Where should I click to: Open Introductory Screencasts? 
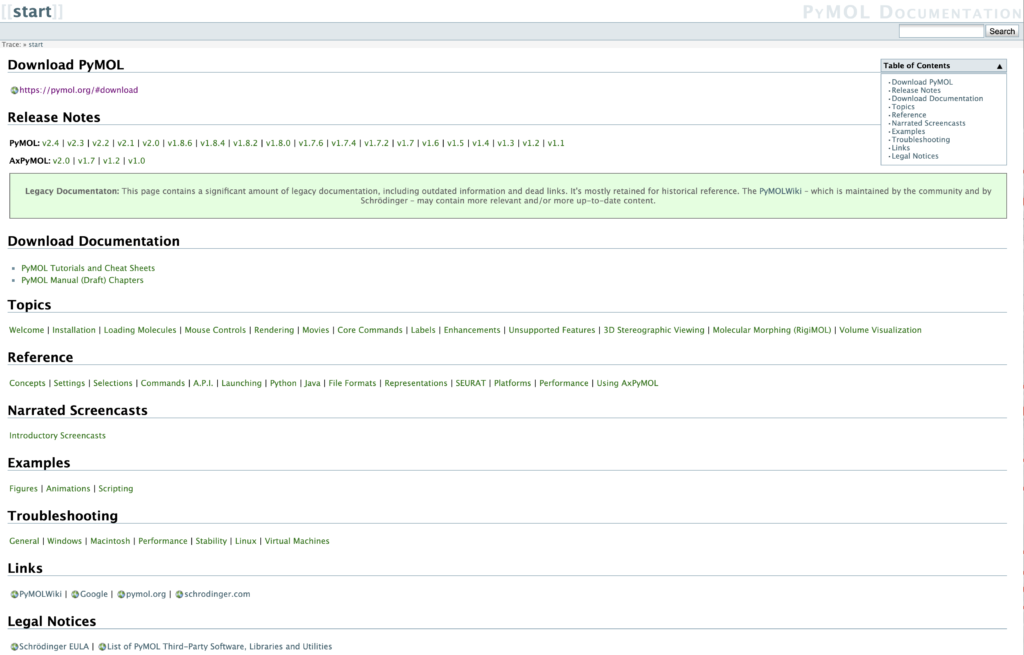[57, 436]
